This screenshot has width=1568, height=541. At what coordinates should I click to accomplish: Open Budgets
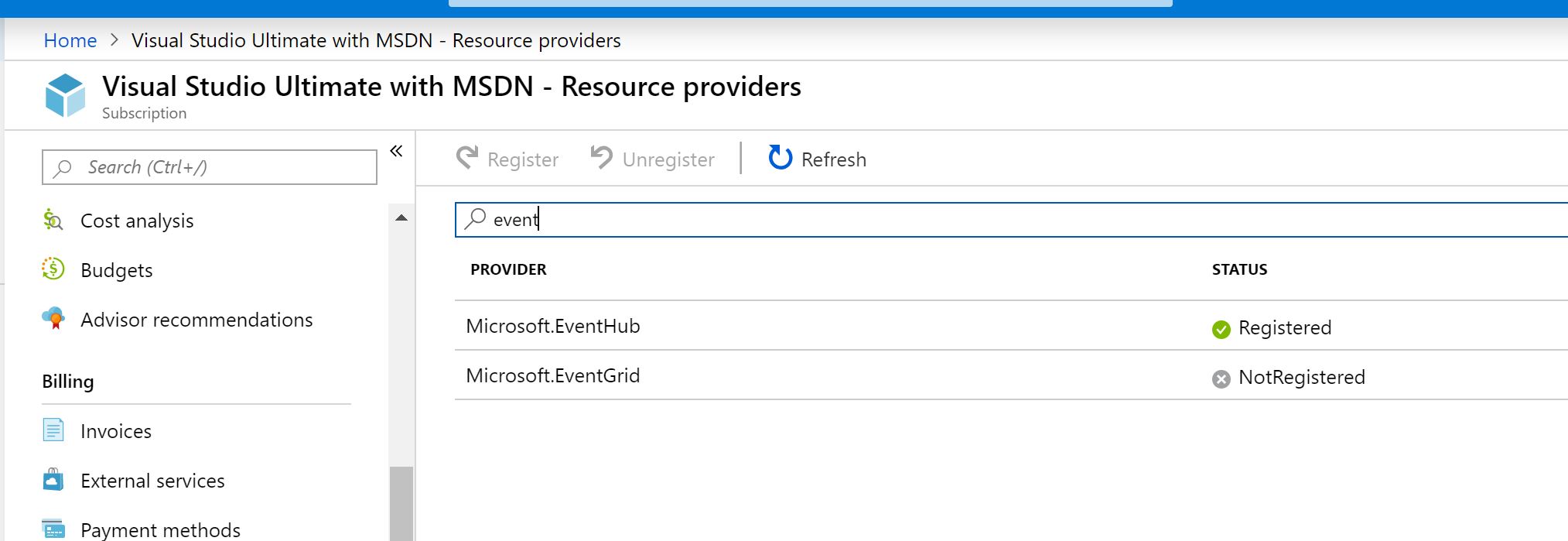(116, 270)
